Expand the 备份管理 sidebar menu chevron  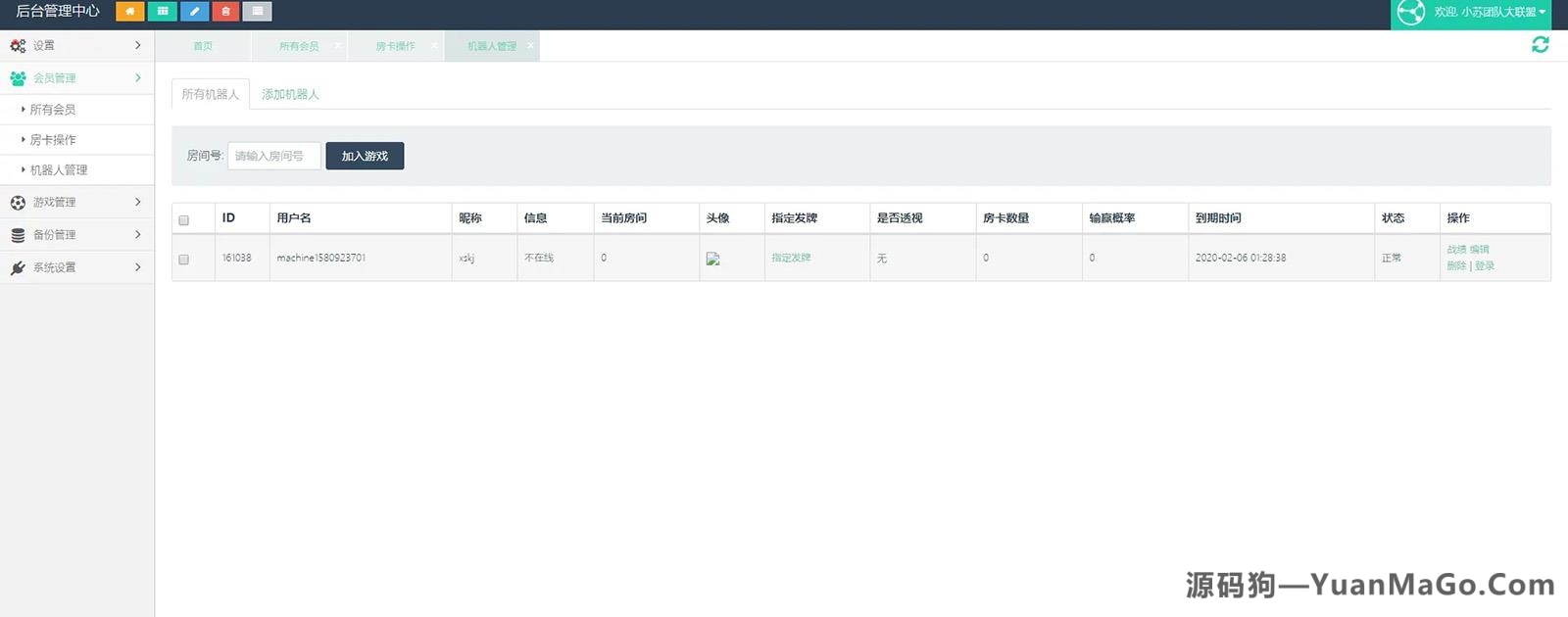click(138, 234)
